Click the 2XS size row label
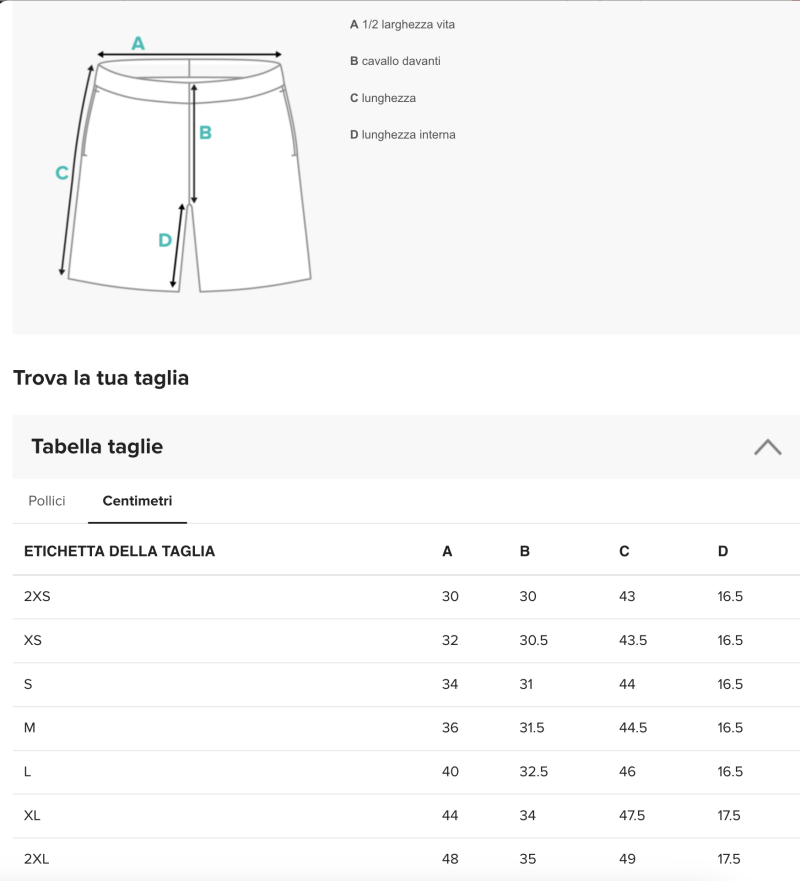800x881 pixels. click(37, 596)
